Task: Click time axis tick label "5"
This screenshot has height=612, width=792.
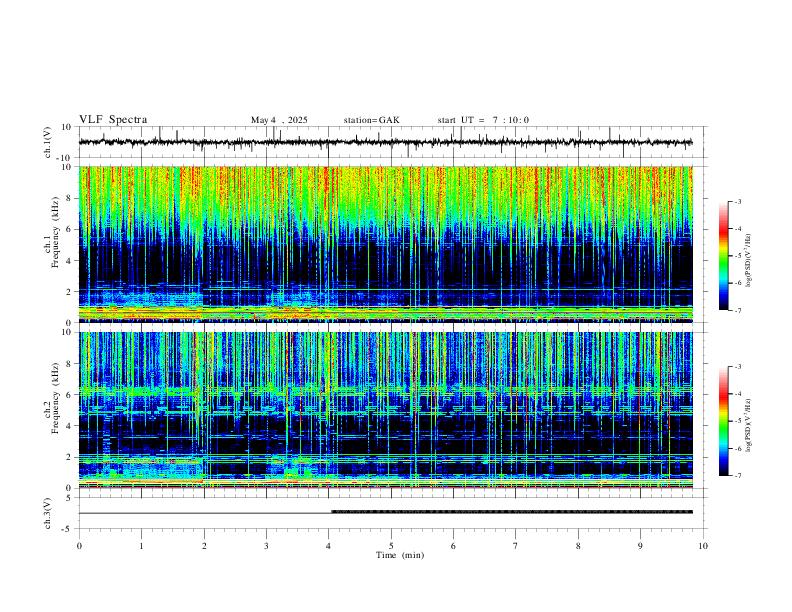Action: point(391,546)
